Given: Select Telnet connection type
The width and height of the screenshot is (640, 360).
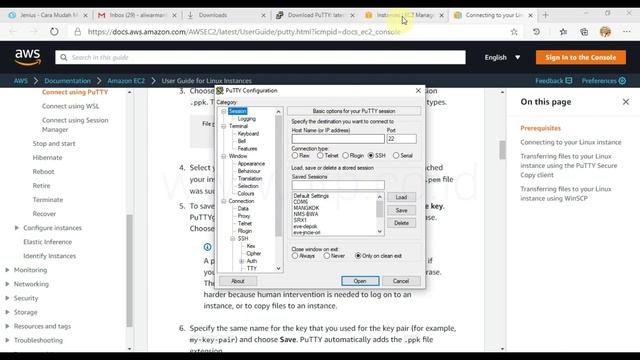Looking at the screenshot, I should [320, 156].
